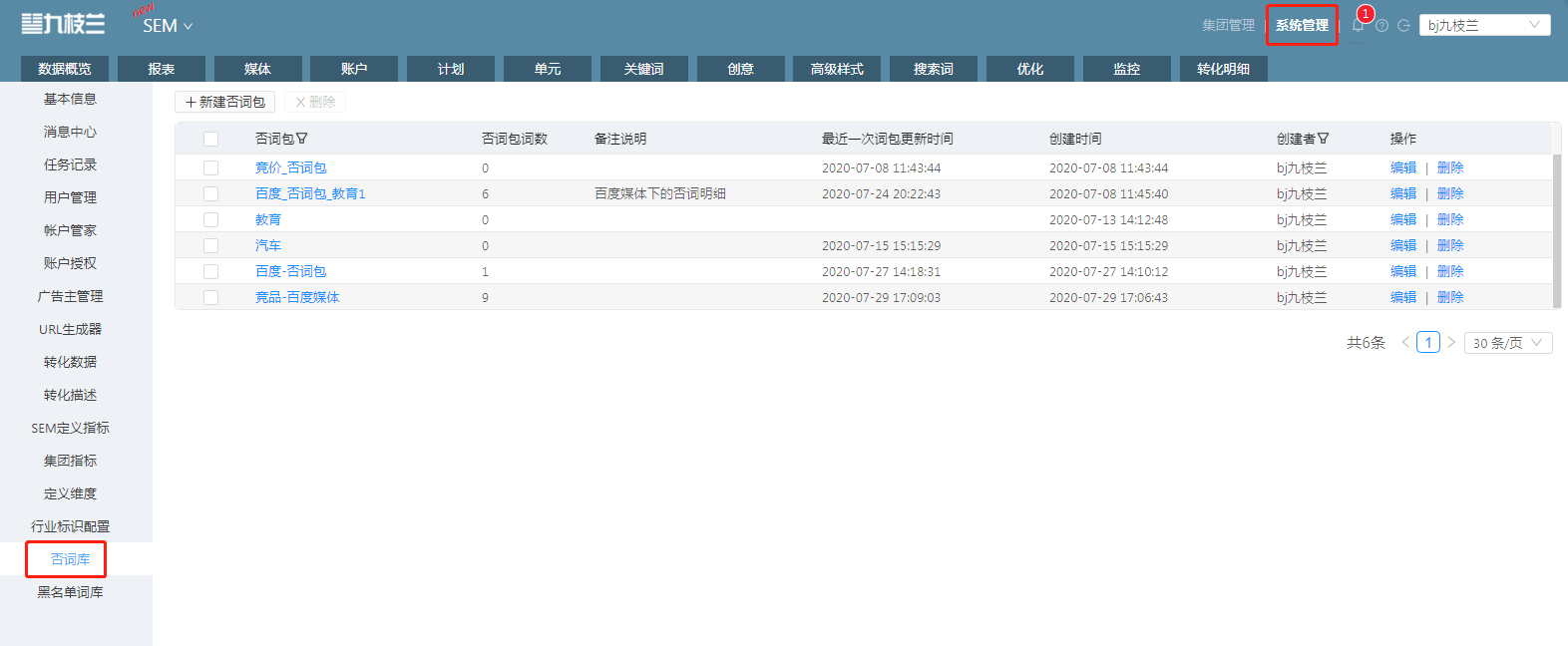1568x646 pixels.
Task: Edit the 百度_否词包_教育1 row
Action: point(1403,193)
